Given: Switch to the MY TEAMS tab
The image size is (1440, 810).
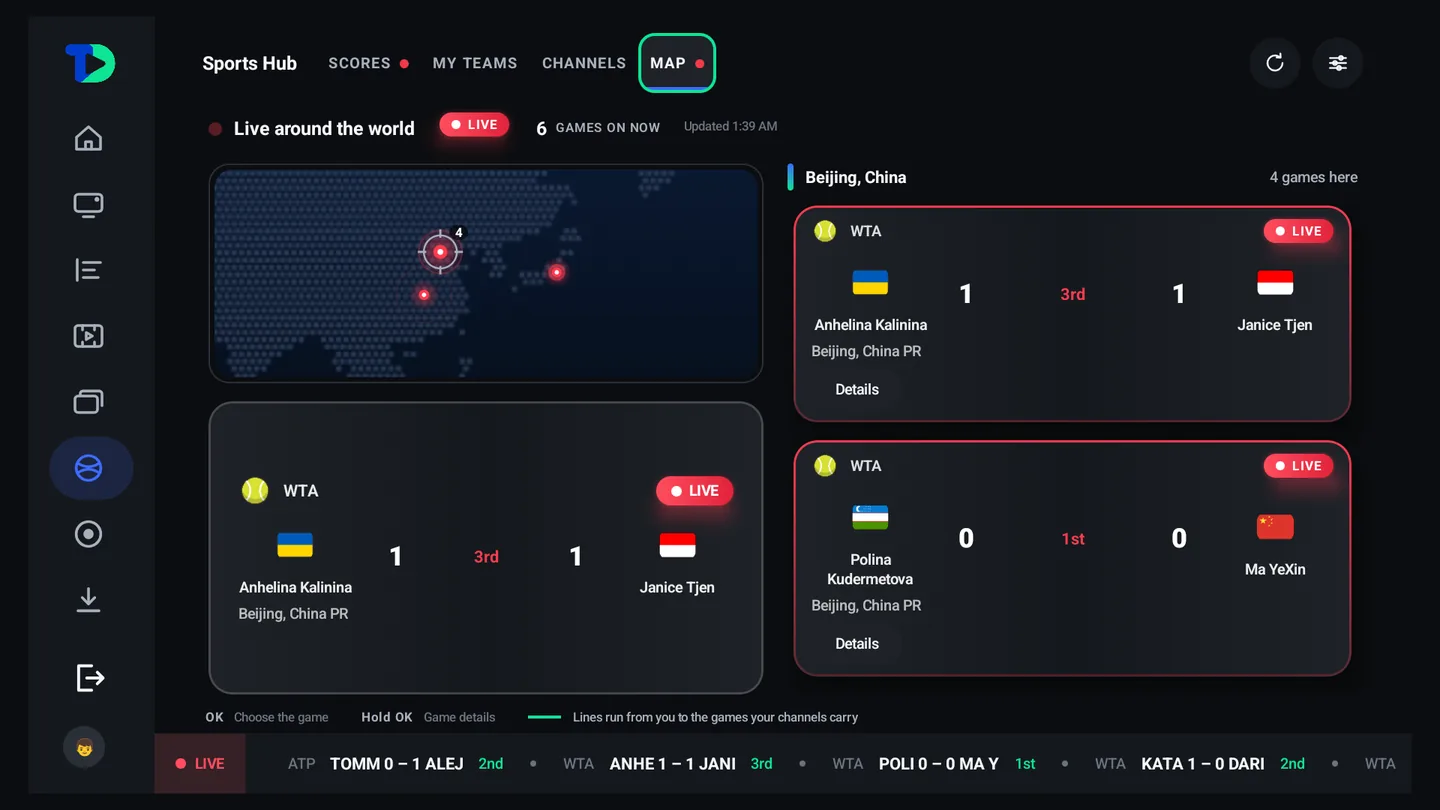Looking at the screenshot, I should click(475, 63).
